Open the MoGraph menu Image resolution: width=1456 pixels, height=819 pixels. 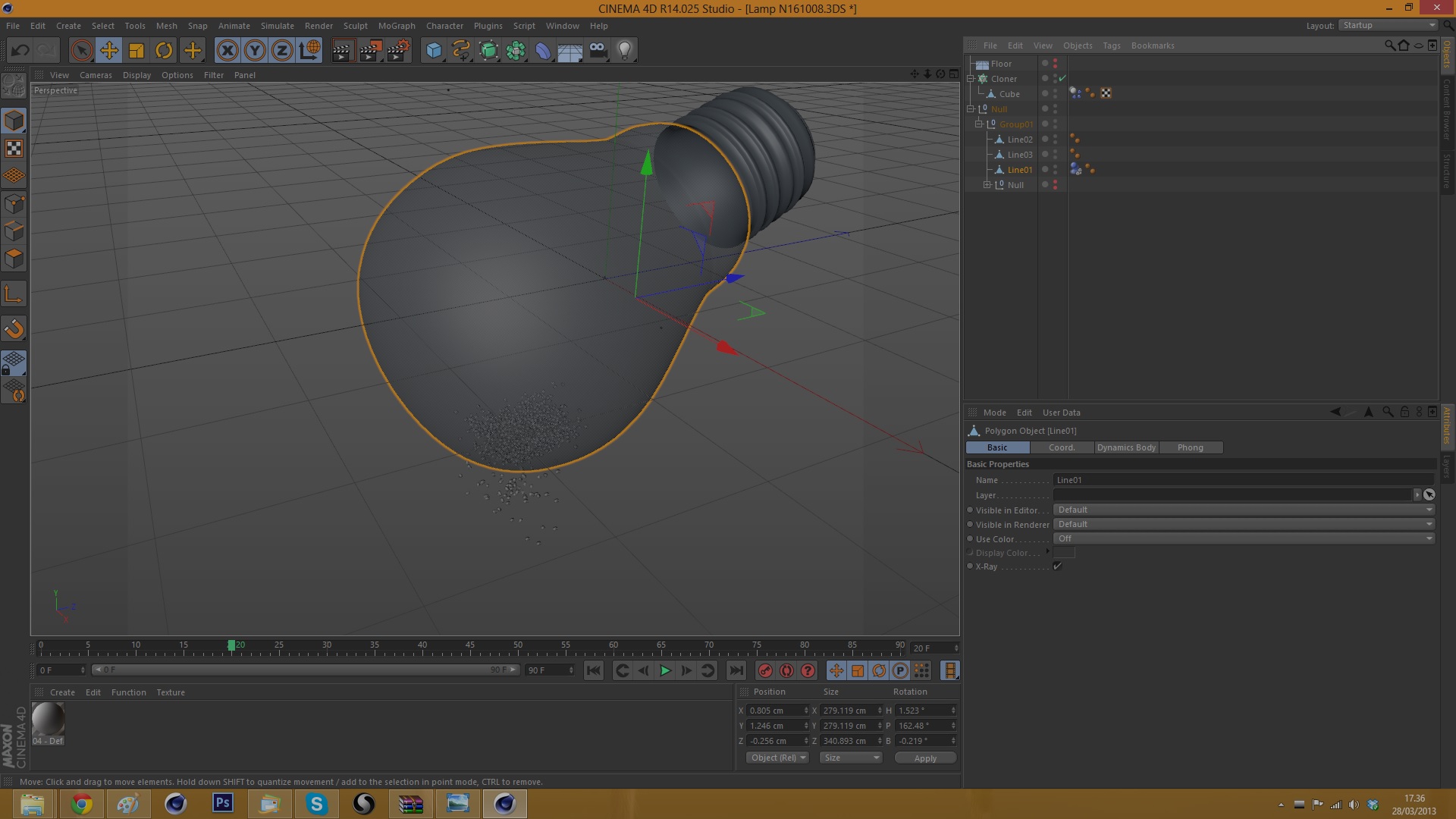(x=396, y=26)
